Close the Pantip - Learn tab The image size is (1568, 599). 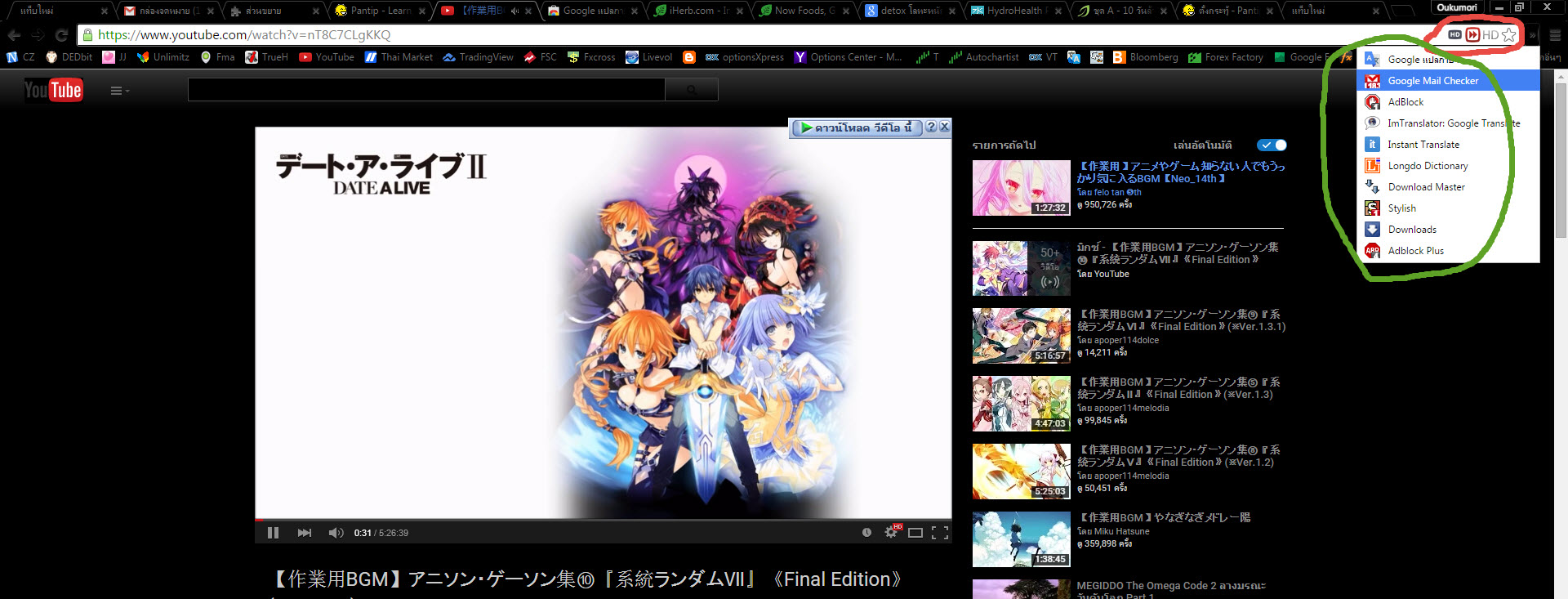(422, 11)
